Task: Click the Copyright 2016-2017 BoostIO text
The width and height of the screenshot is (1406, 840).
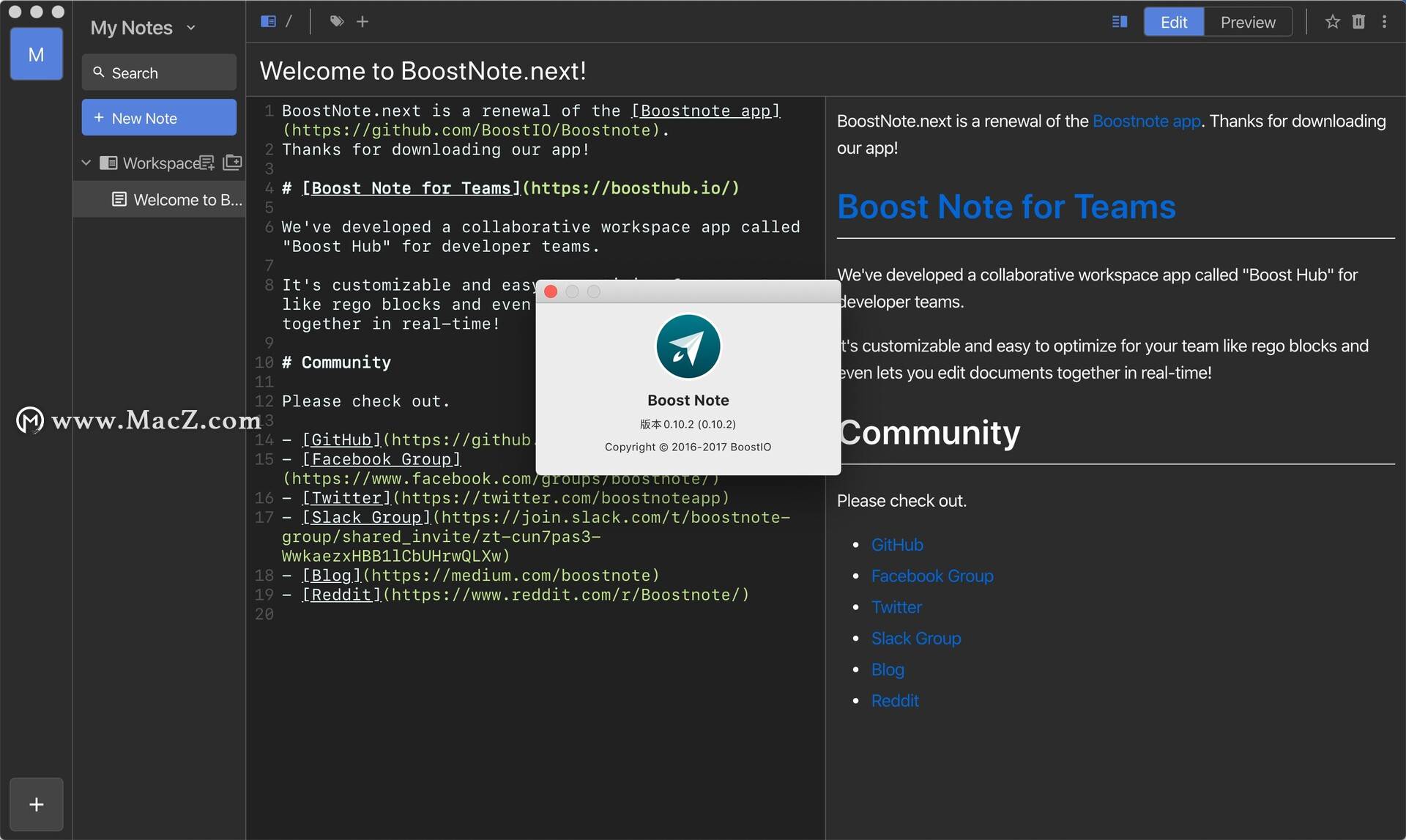Action: tap(688, 447)
